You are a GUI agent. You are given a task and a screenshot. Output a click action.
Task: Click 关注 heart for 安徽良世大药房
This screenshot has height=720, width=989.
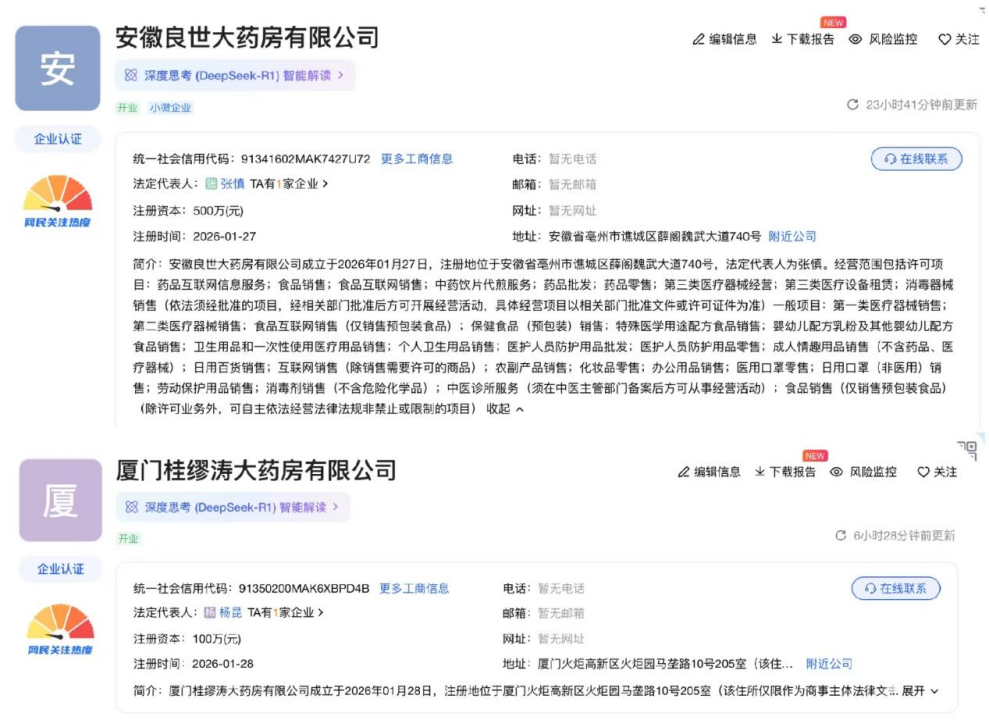coord(959,40)
